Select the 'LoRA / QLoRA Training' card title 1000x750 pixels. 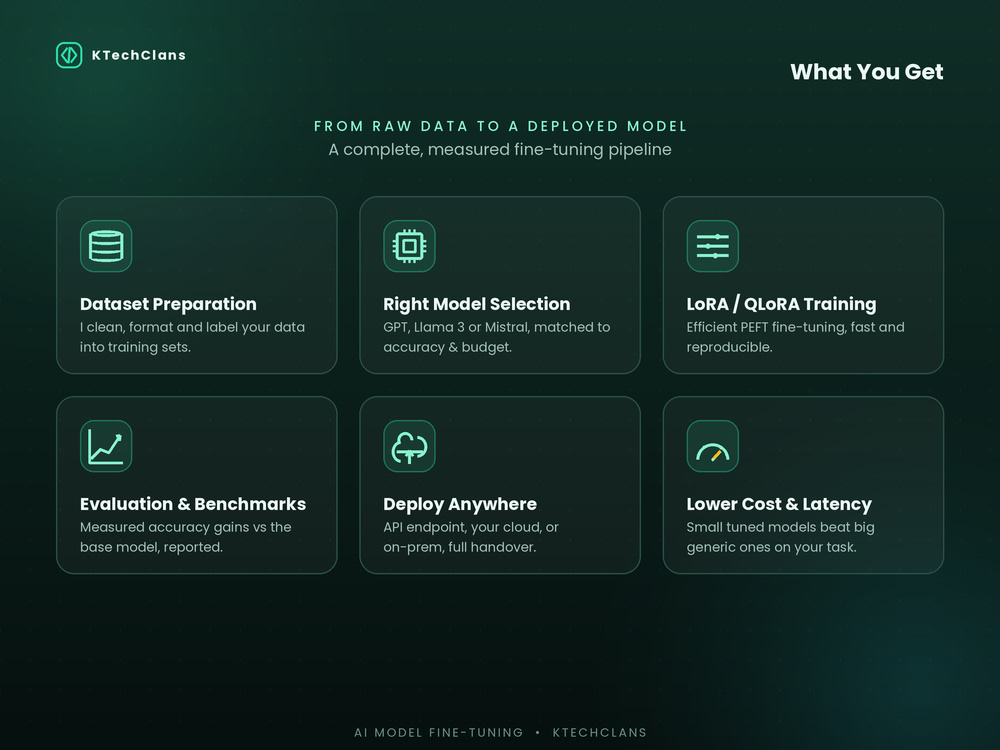click(x=781, y=304)
